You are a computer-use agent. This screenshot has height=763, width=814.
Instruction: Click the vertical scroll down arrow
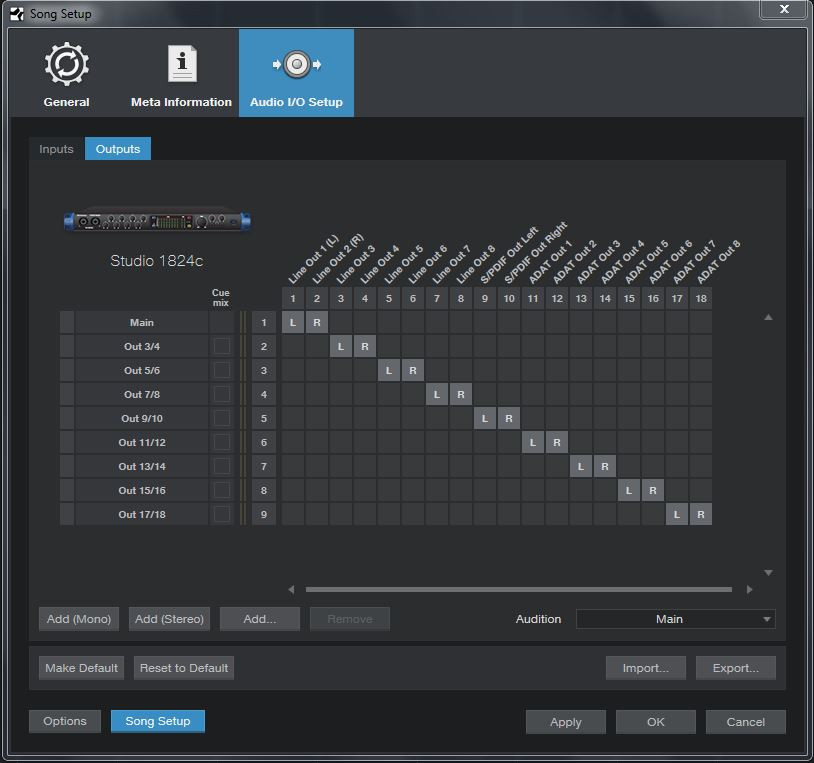pos(768,573)
